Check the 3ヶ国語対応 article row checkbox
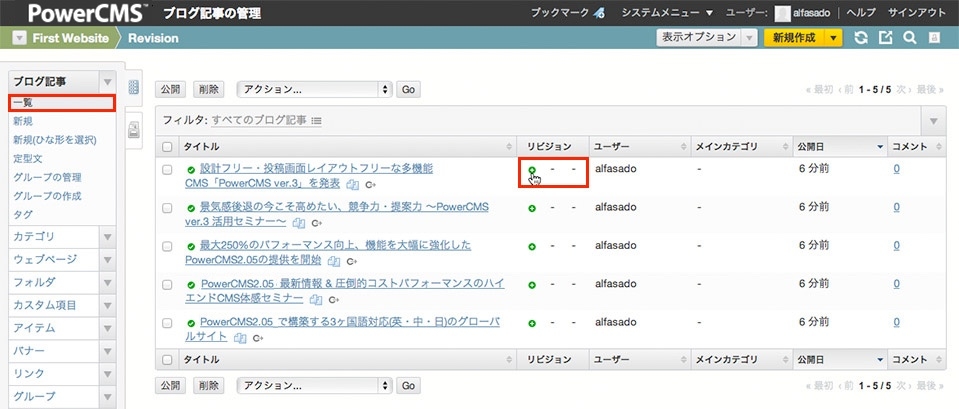Screen dimensions: 959x409 [x=167, y=324]
